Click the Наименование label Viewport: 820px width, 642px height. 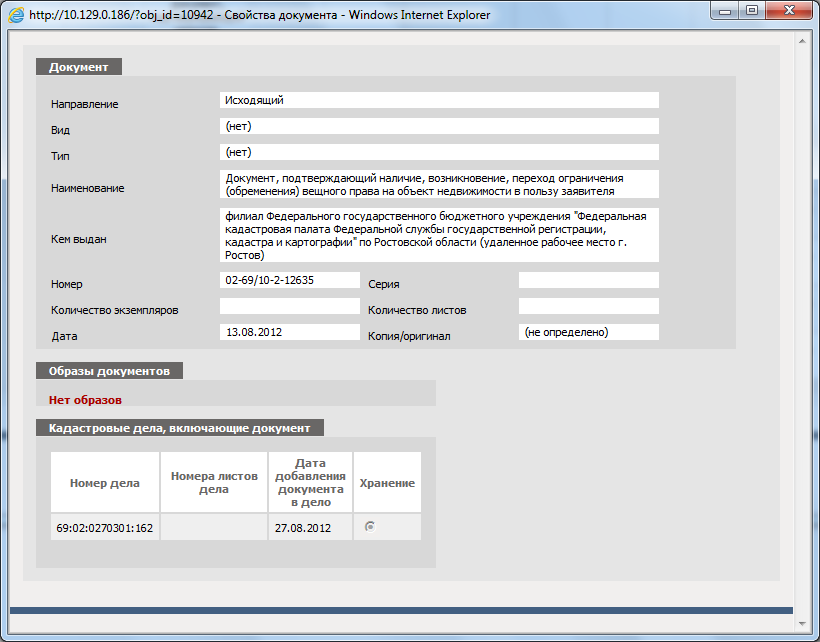(x=87, y=188)
